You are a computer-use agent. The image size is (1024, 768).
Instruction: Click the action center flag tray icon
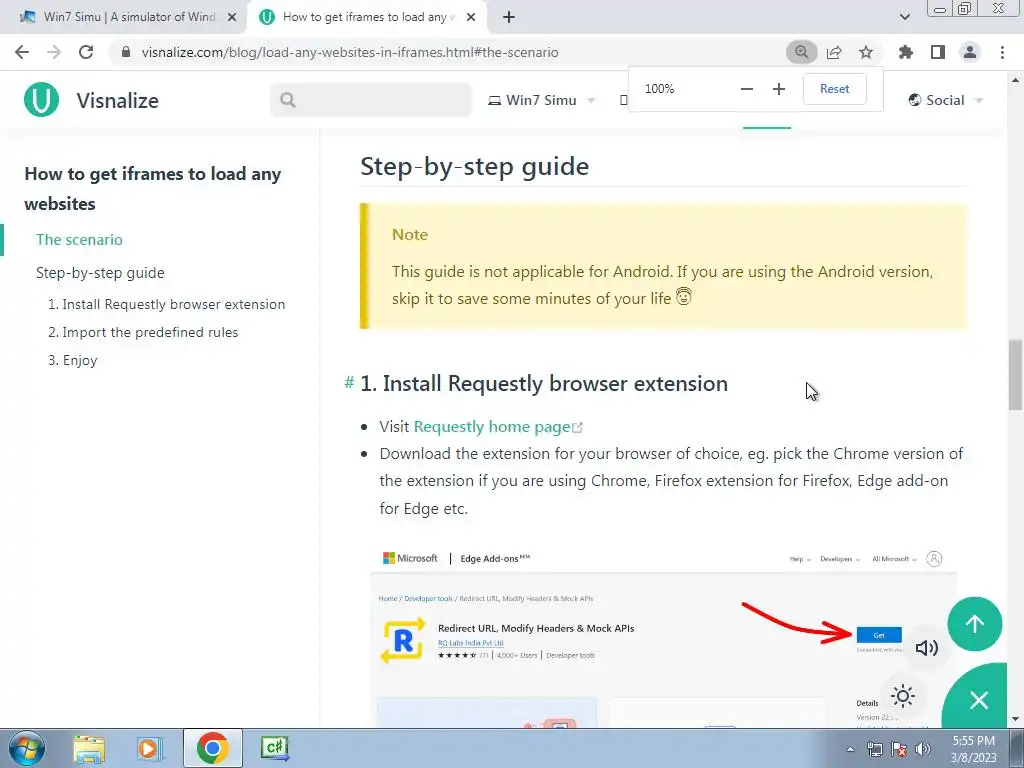899,749
